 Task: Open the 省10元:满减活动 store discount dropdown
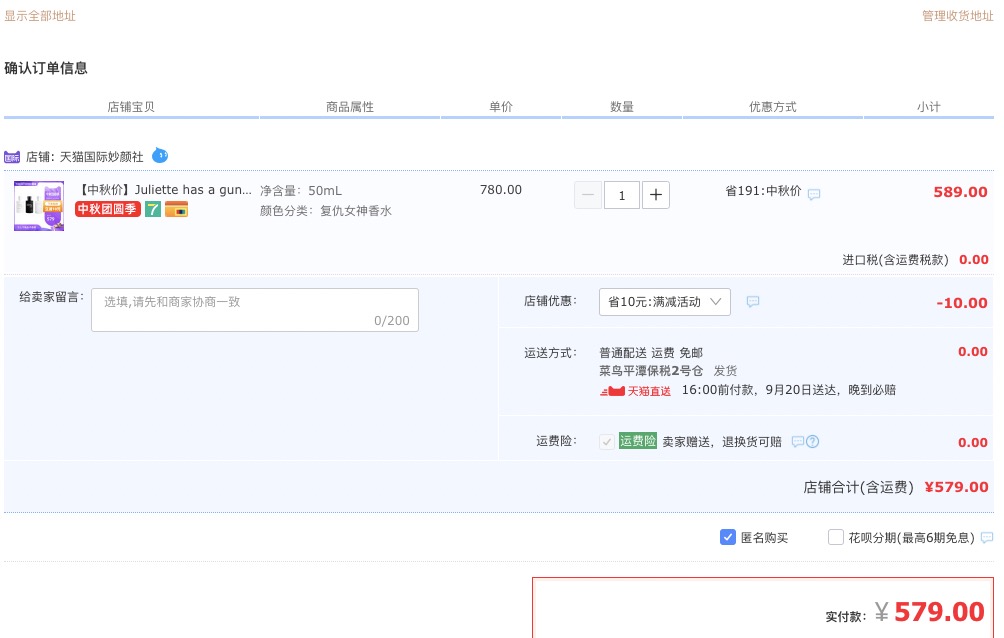tap(665, 302)
